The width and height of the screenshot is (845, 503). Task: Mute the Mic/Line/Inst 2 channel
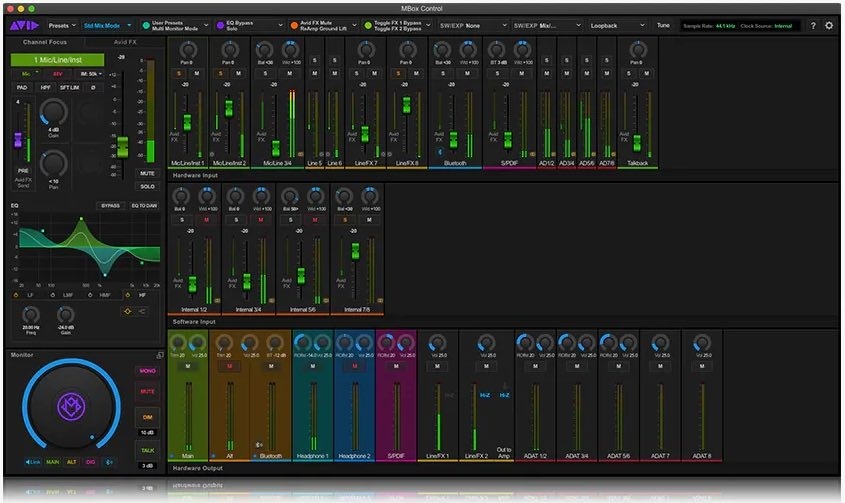(x=238, y=73)
